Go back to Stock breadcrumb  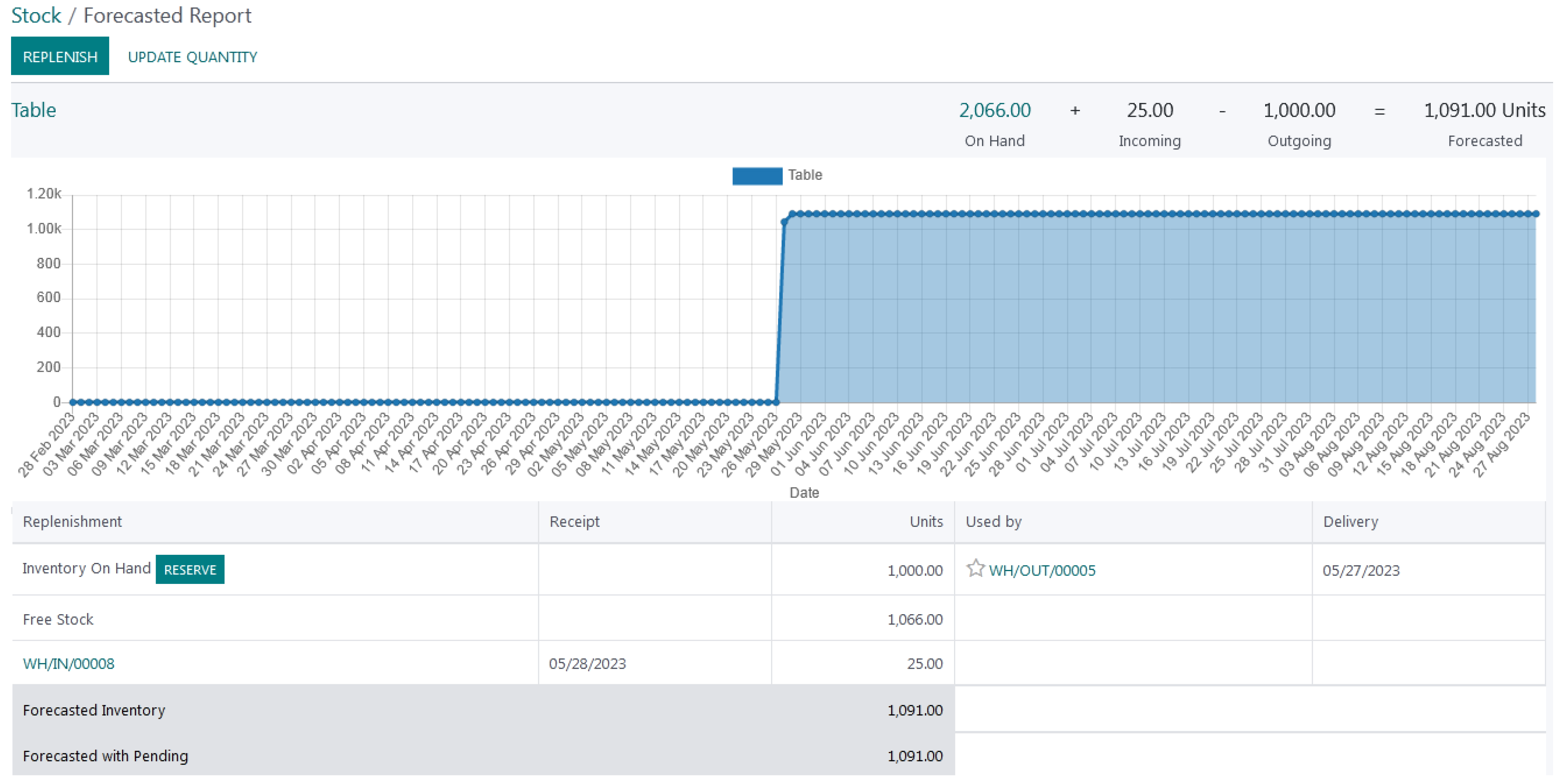click(36, 15)
